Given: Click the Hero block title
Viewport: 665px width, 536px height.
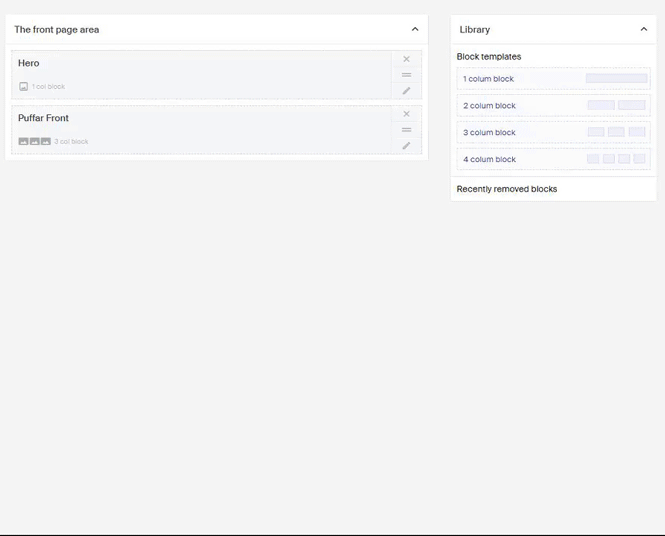Looking at the screenshot, I should tap(29, 64).
